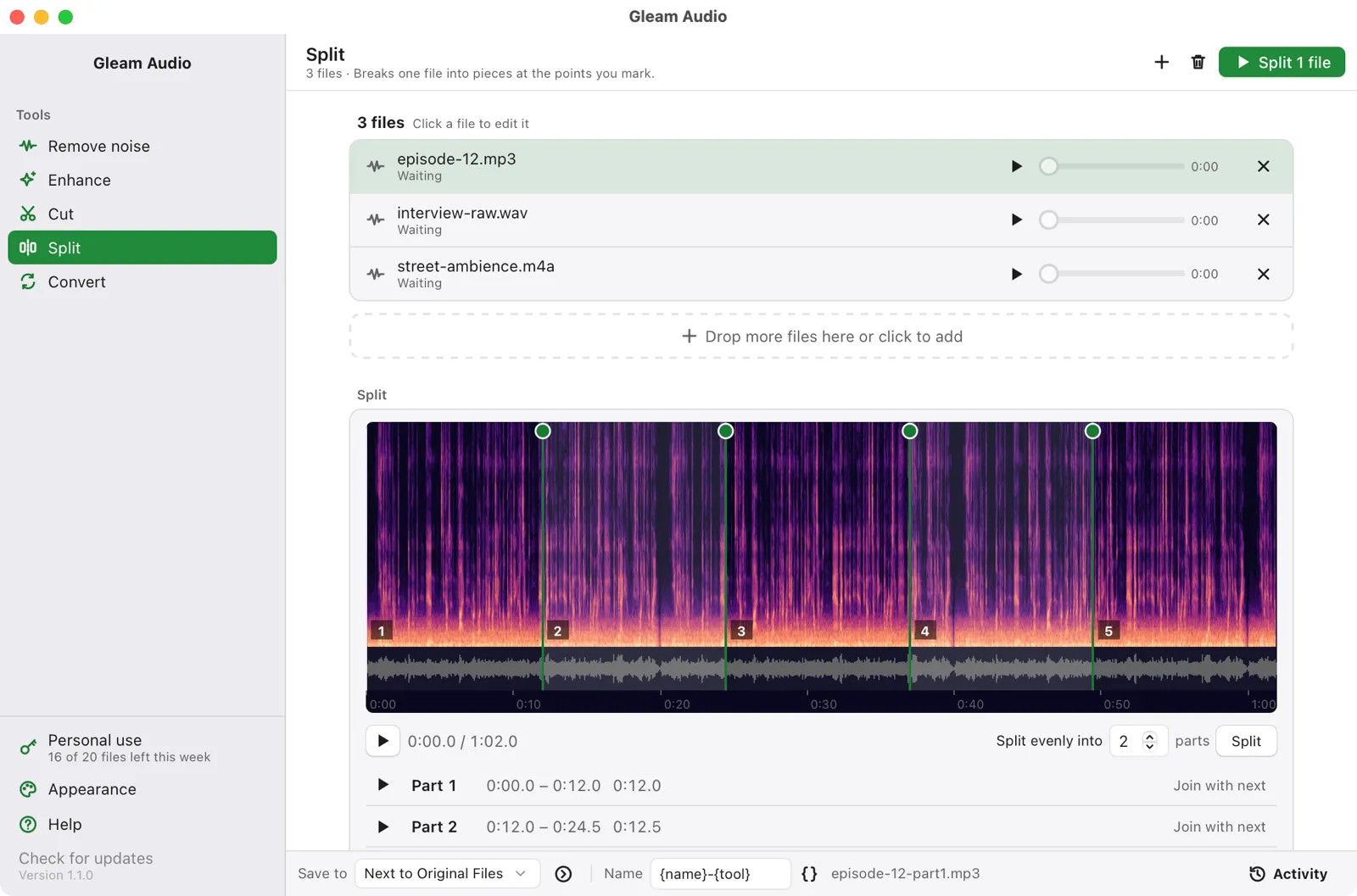Open the Save to location dropdown

447,873
